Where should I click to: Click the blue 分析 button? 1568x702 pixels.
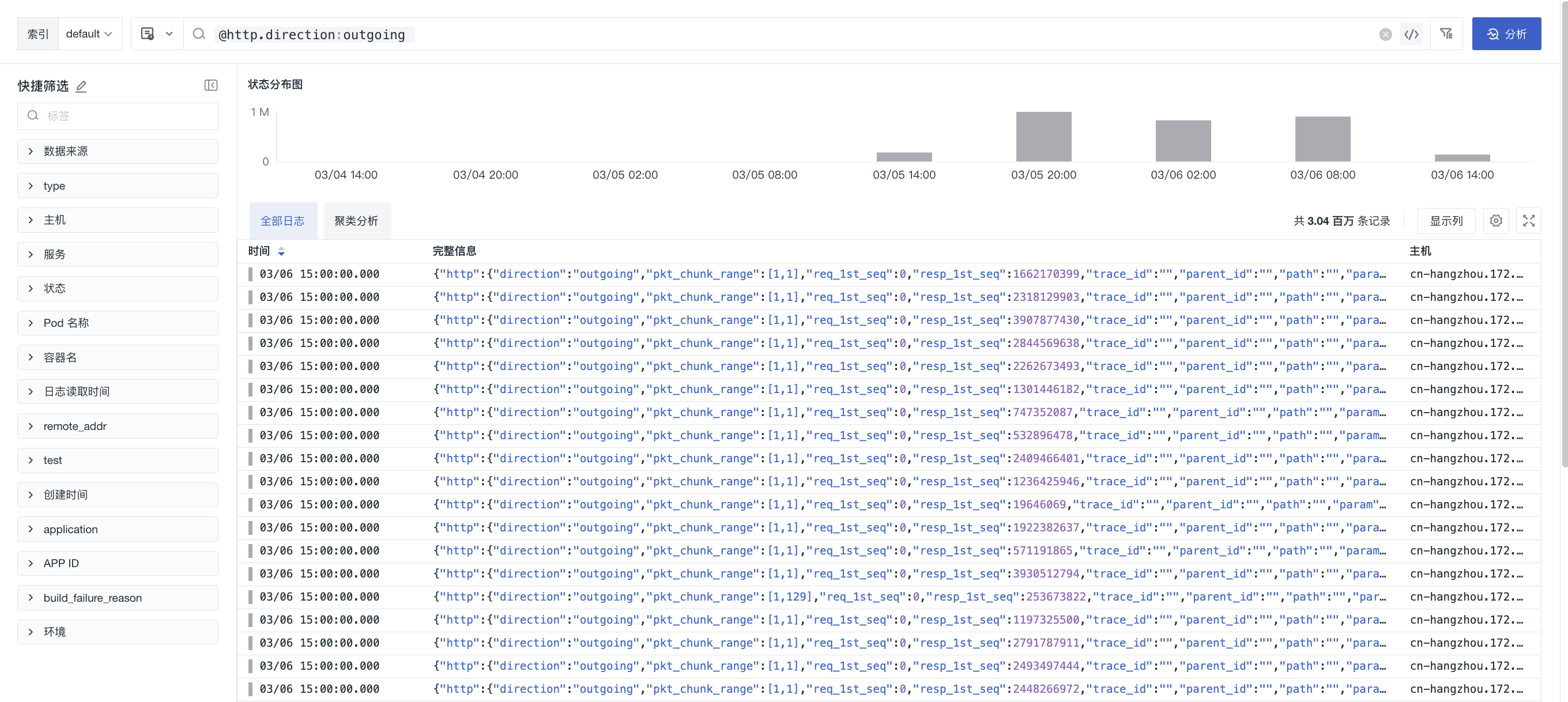1506,34
